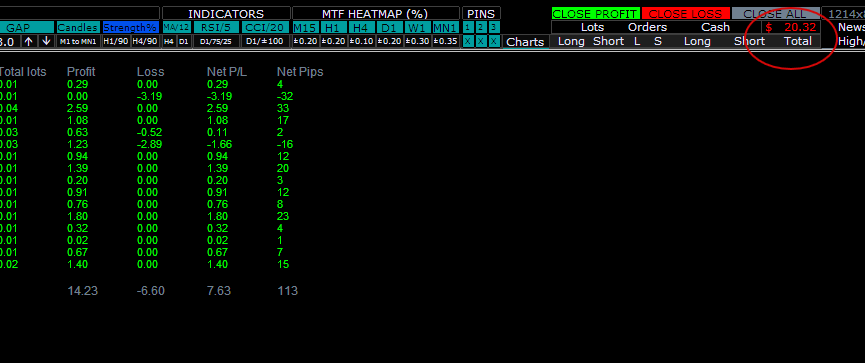Click the D1 setting under MA/12
This screenshot has height=363, width=865.
[x=184, y=41]
